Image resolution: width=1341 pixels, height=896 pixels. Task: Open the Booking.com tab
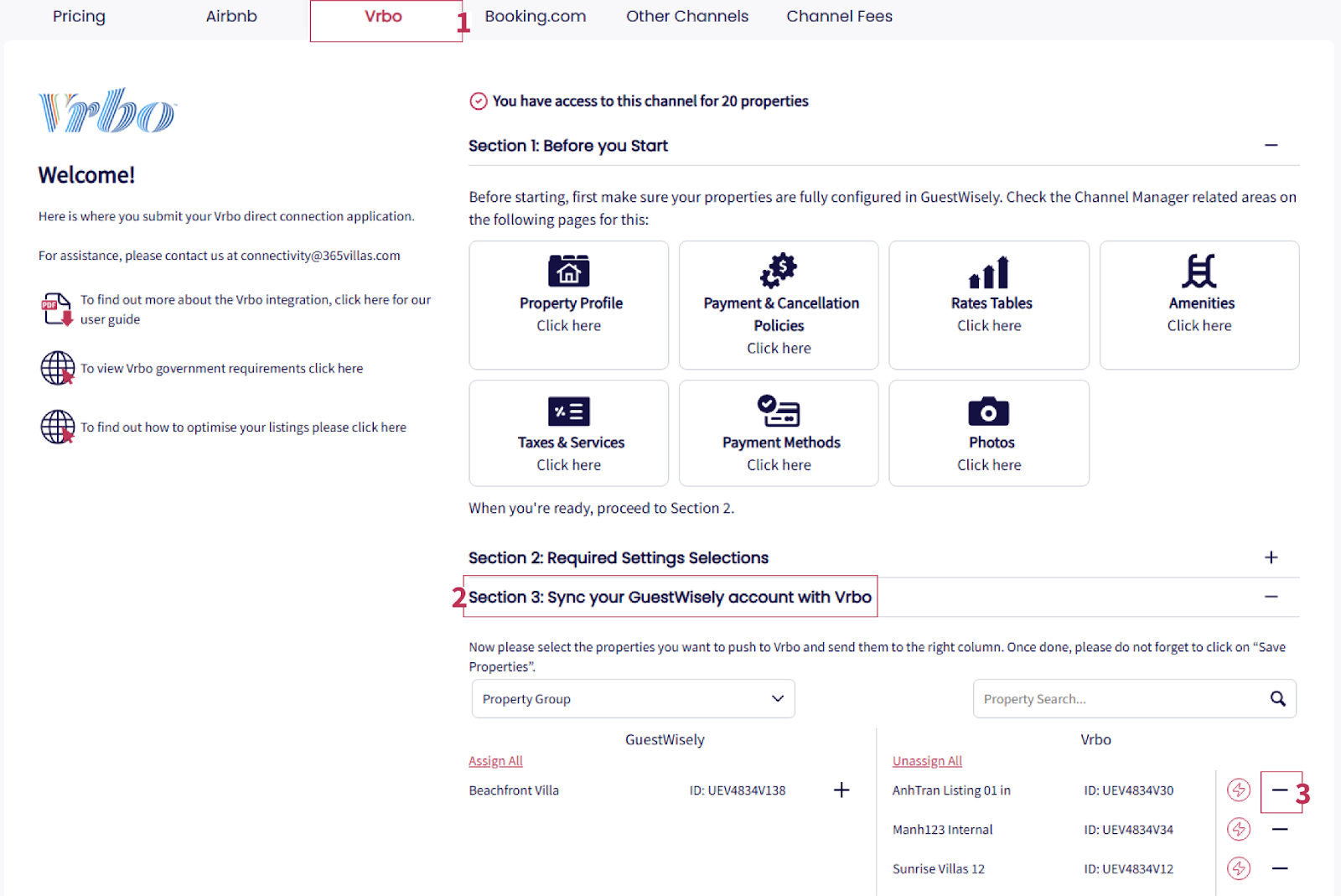tap(536, 17)
